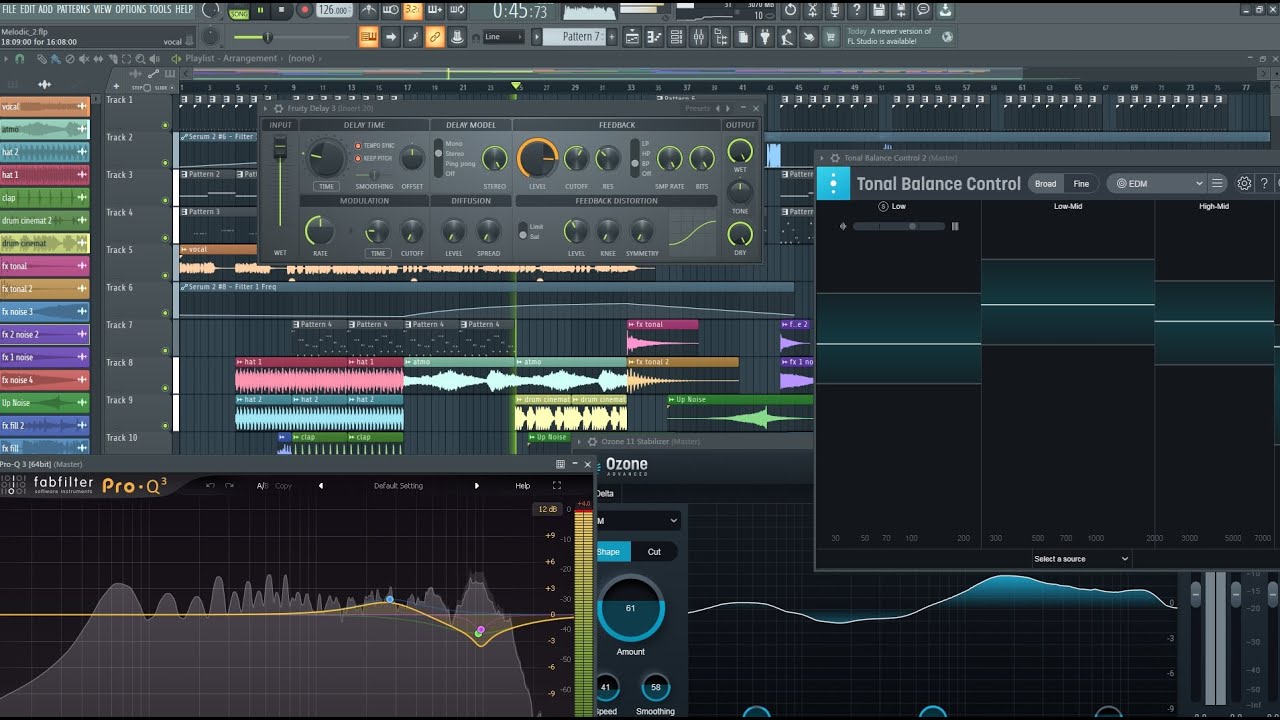Click TIME button in Modulation section
Screen dimensions: 1280x720
[x=378, y=253]
